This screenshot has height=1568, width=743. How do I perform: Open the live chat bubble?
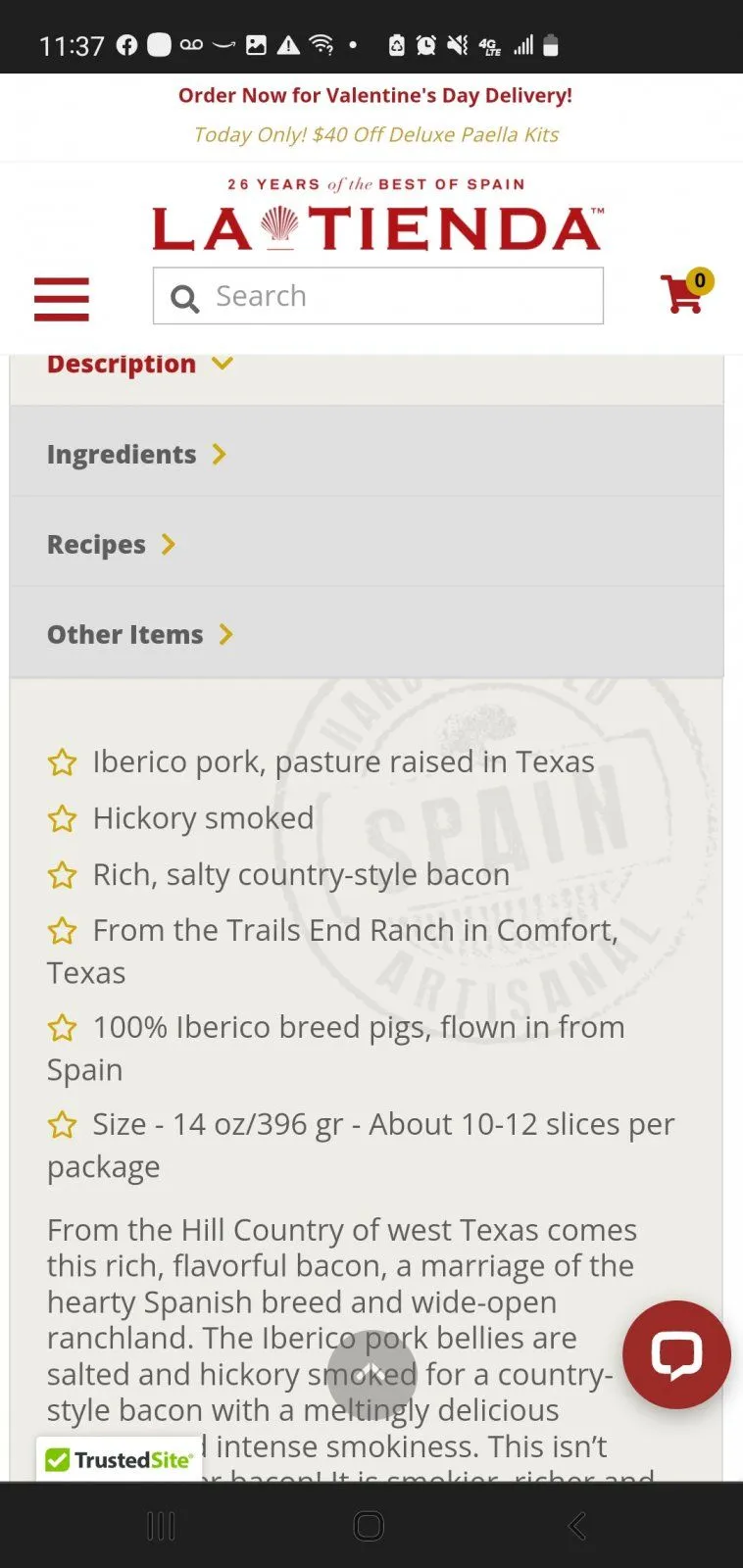[676, 1354]
